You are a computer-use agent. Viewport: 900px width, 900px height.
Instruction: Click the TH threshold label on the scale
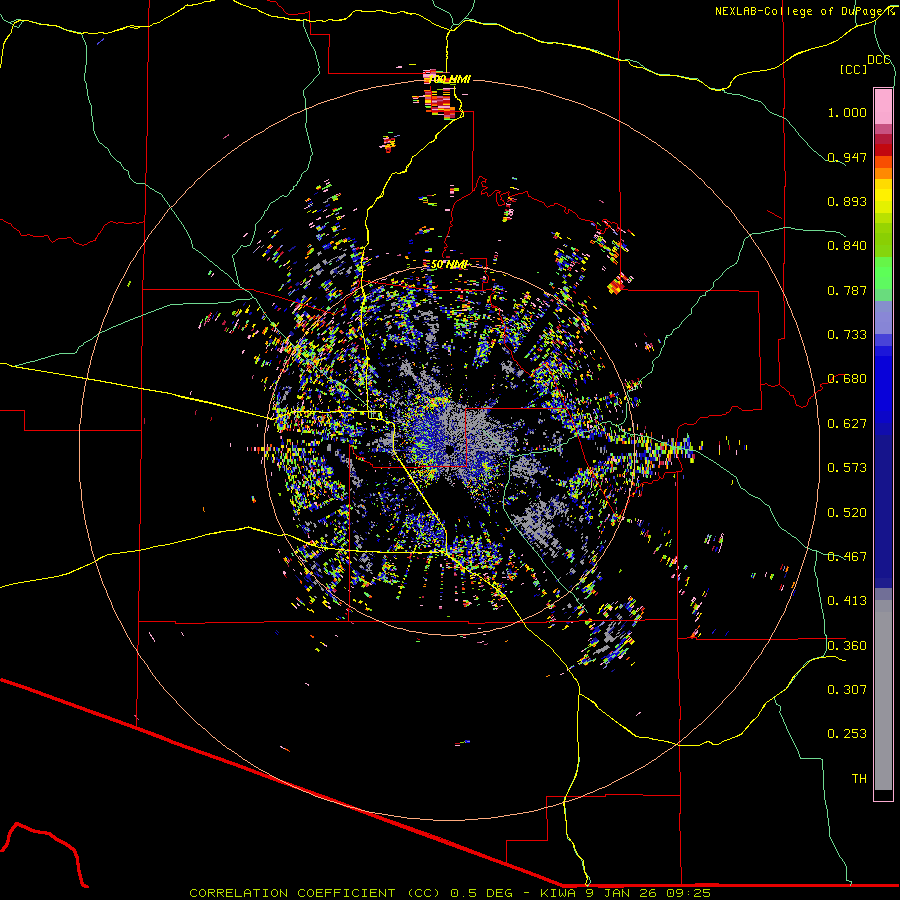pyautogui.click(x=859, y=779)
